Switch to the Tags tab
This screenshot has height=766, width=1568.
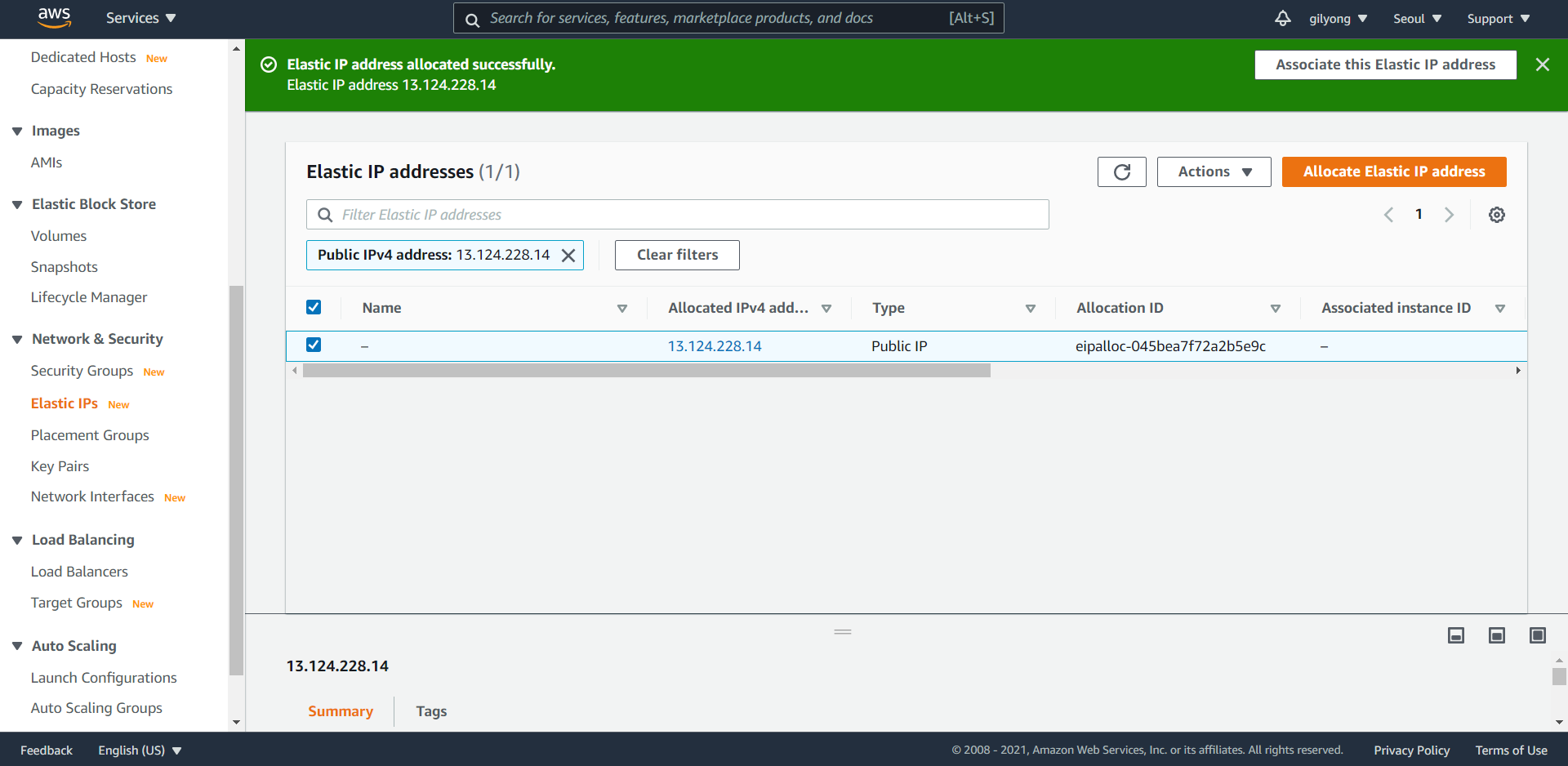click(x=431, y=711)
